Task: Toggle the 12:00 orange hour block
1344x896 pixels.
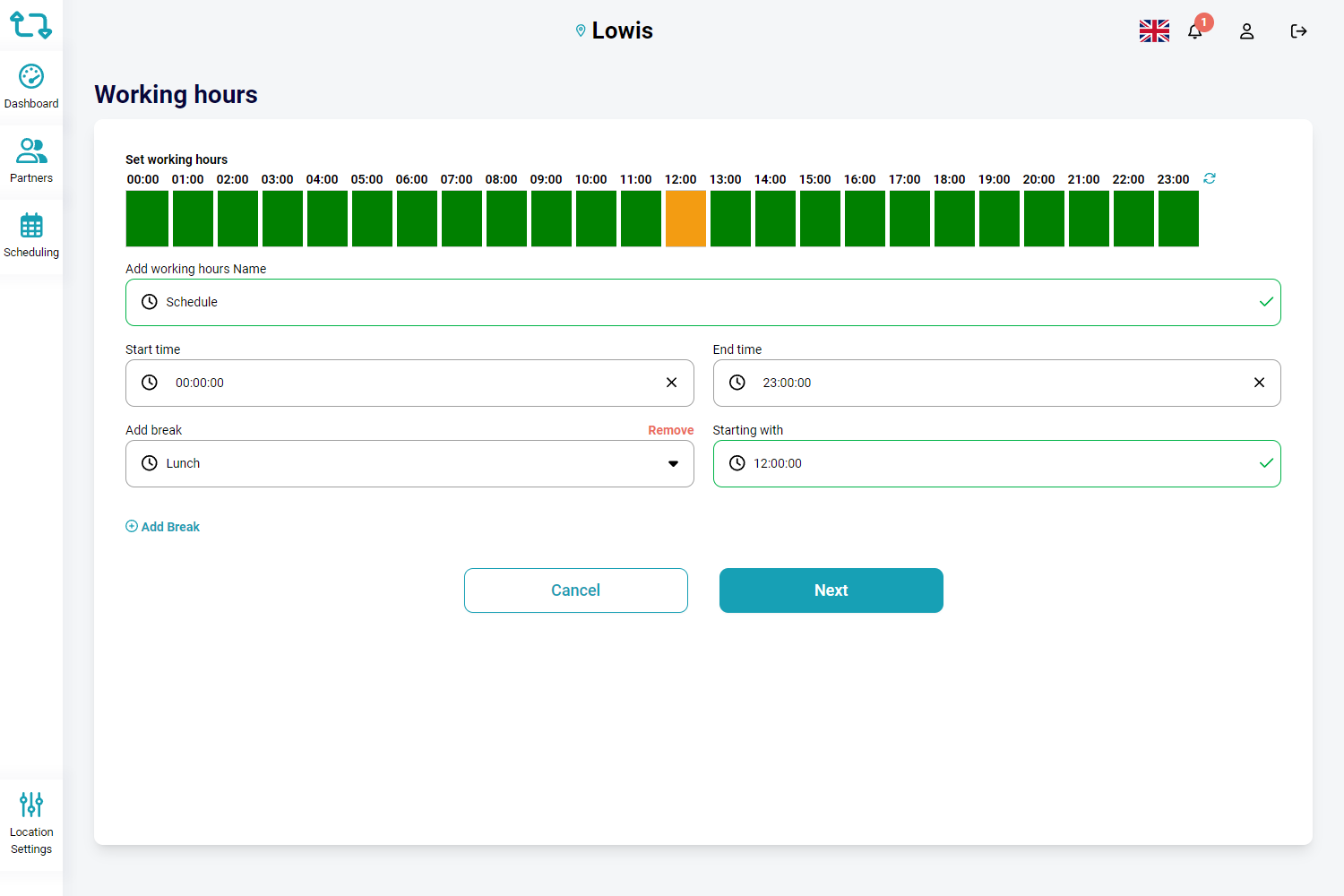Action: click(x=685, y=219)
